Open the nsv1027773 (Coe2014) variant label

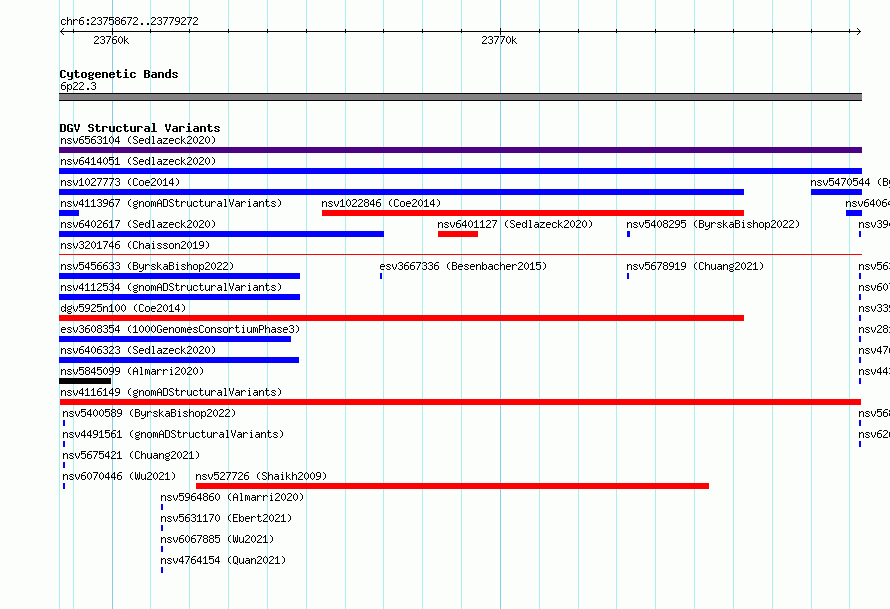point(120,182)
